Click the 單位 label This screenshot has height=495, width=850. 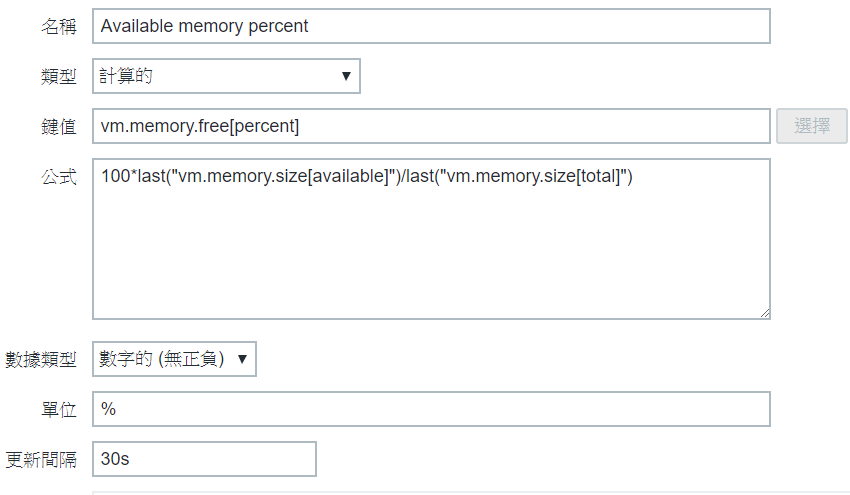(x=58, y=410)
